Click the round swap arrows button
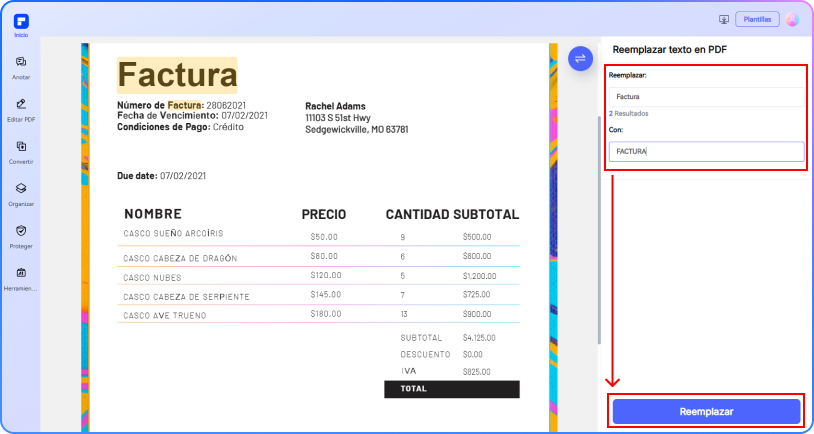814x434 pixels. click(x=580, y=59)
